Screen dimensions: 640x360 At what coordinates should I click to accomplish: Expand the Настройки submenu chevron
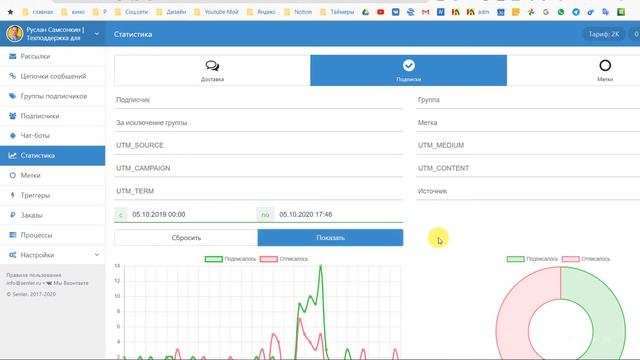(97, 255)
